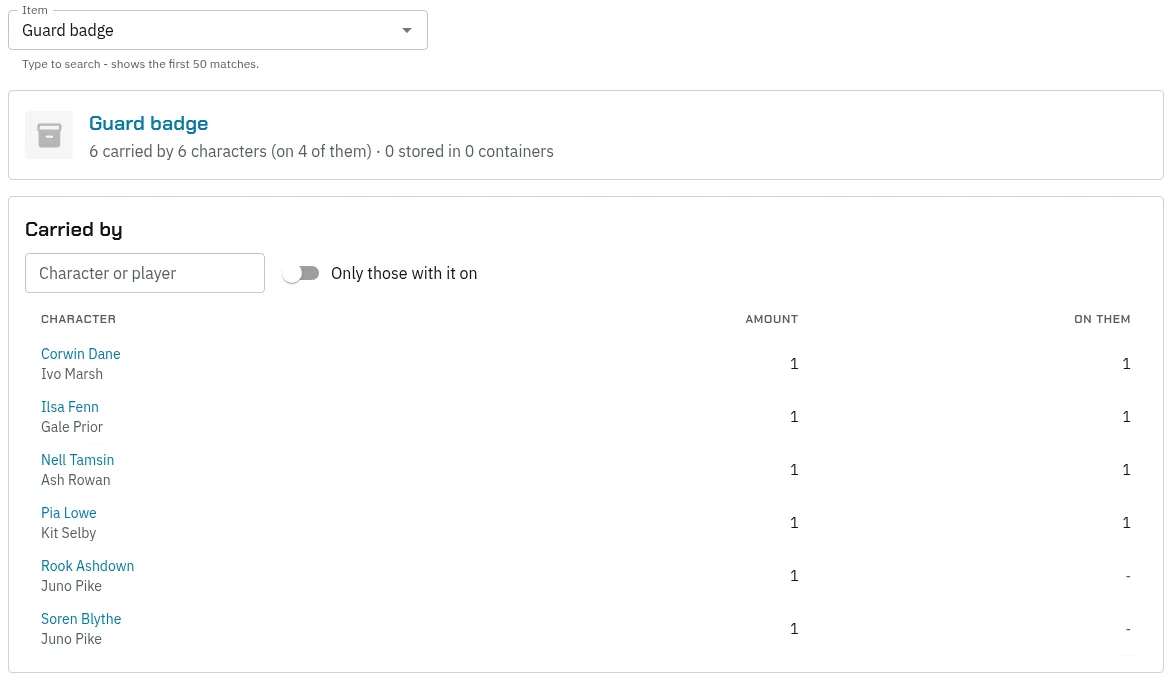
Task: Sort by the CHARACTER column header
Action: 78,319
